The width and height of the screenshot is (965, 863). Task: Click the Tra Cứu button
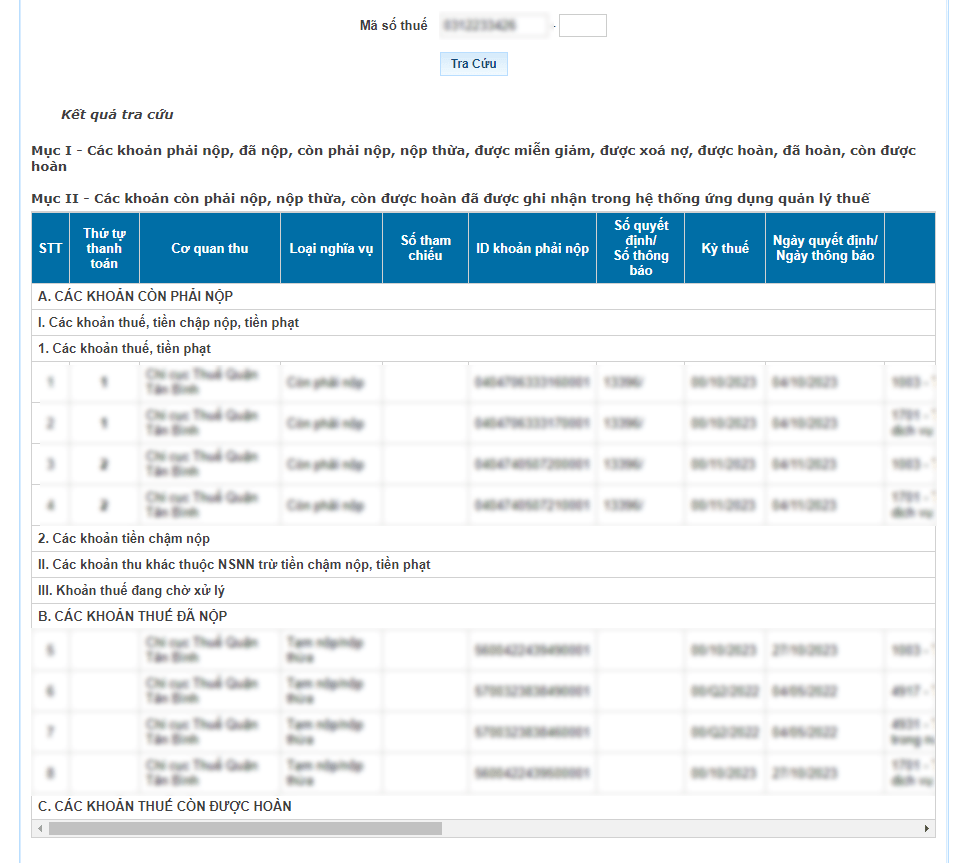pyautogui.click(x=473, y=64)
